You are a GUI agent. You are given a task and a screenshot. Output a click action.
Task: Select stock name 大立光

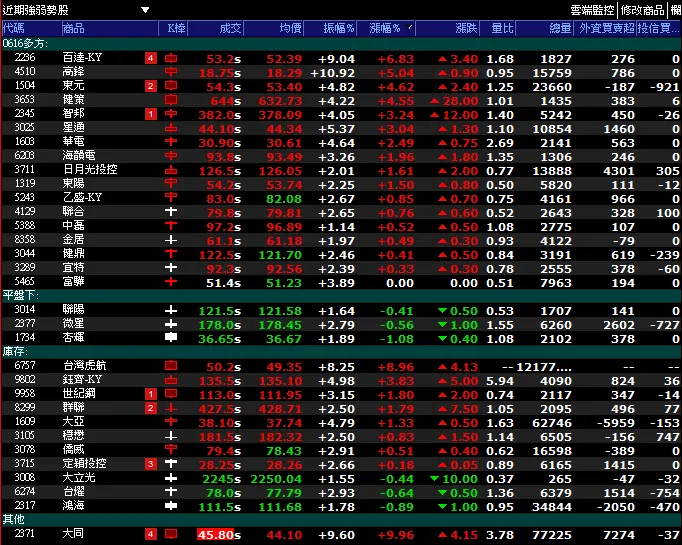click(79, 478)
